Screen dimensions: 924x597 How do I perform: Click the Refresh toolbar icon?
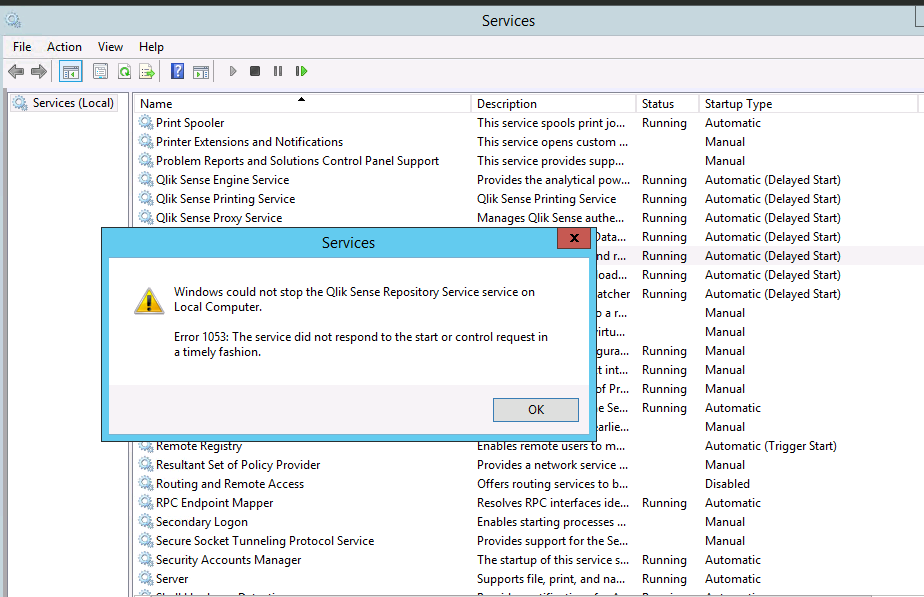124,71
